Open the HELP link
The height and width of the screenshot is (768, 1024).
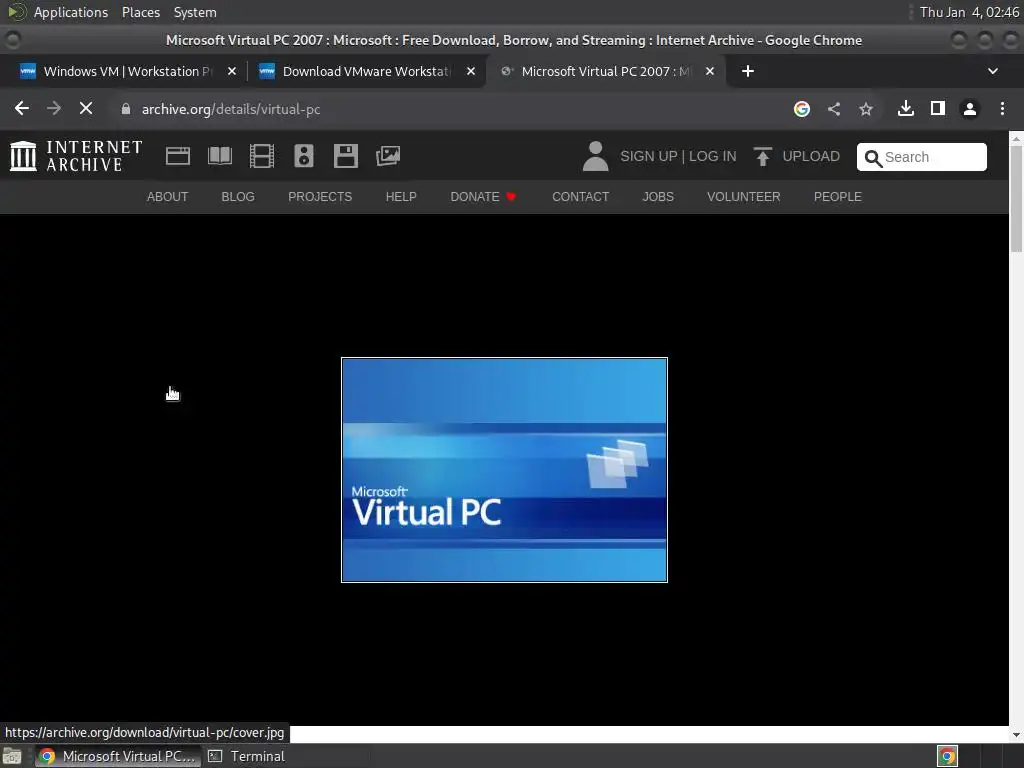[x=401, y=197]
